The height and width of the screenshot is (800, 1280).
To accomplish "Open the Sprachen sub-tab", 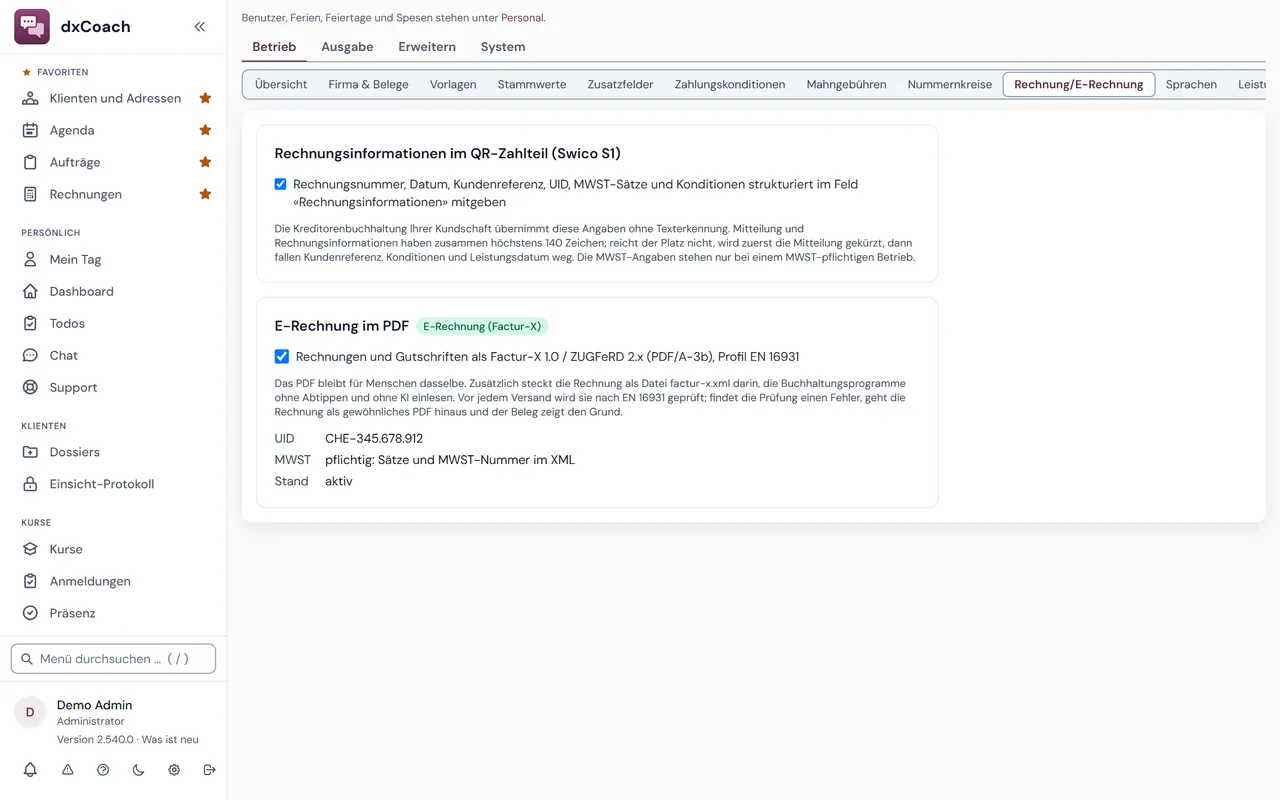I will pyautogui.click(x=1191, y=84).
